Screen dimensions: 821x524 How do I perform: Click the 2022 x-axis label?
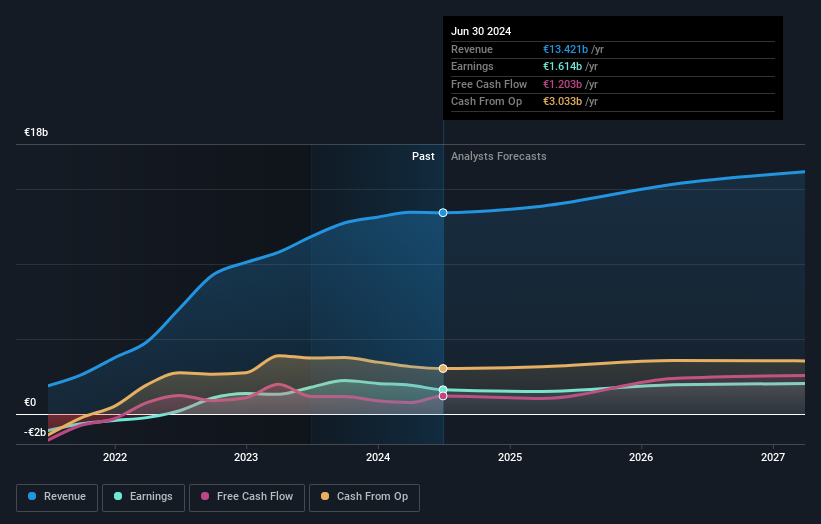click(x=115, y=457)
